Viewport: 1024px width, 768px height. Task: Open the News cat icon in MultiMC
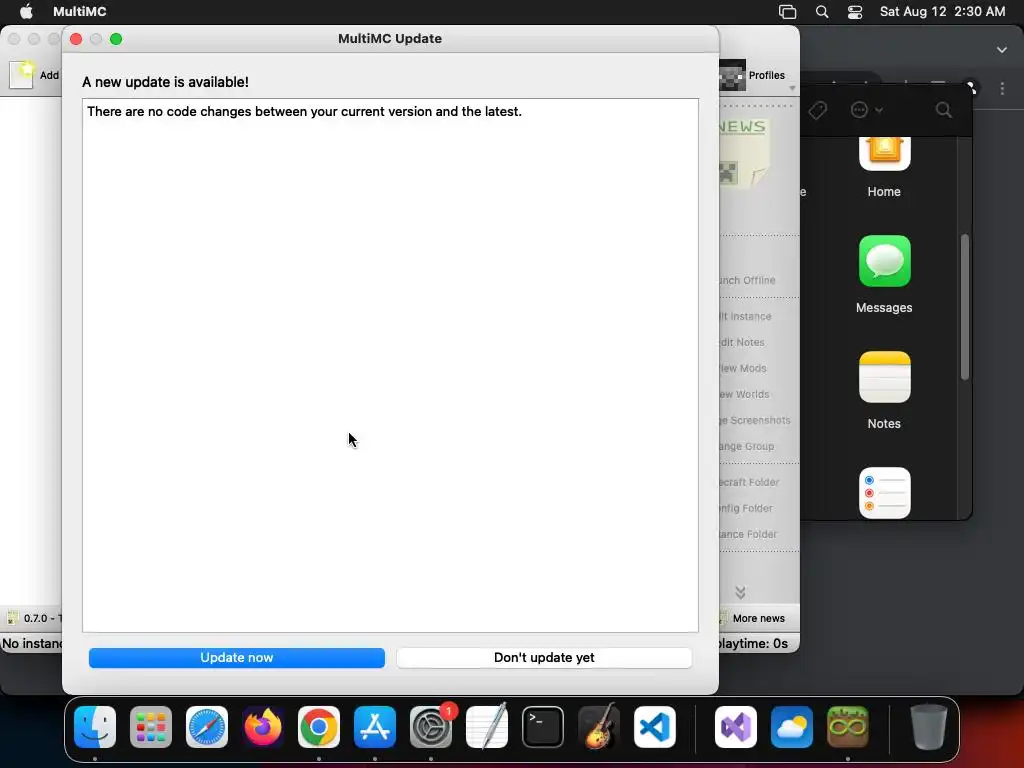744,153
